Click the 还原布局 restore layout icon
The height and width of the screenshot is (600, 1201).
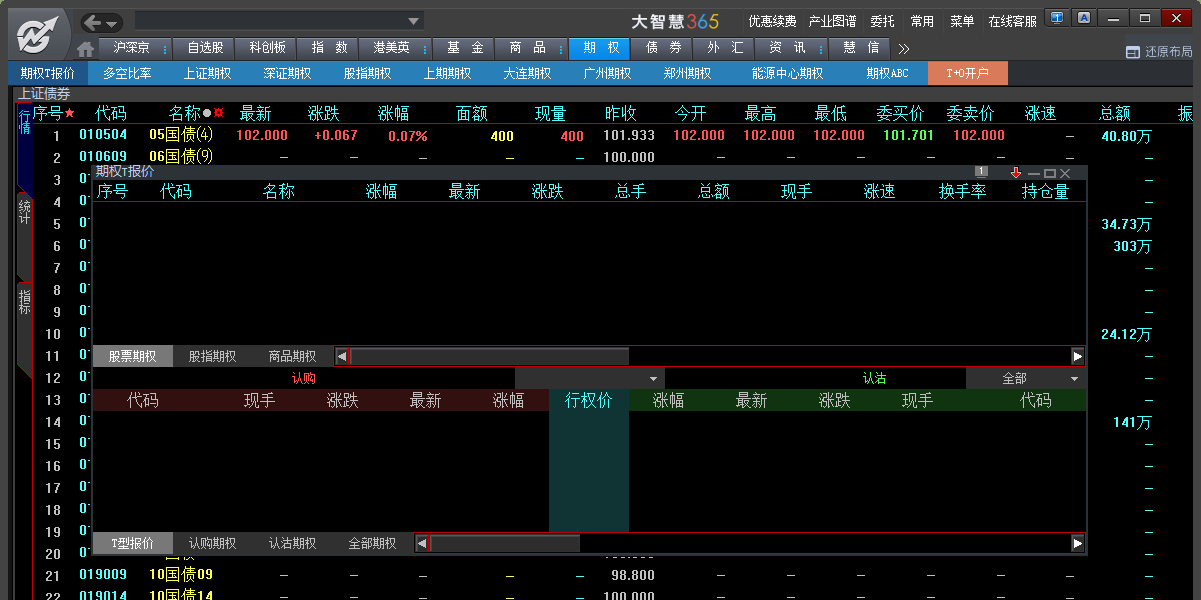(x=1132, y=52)
